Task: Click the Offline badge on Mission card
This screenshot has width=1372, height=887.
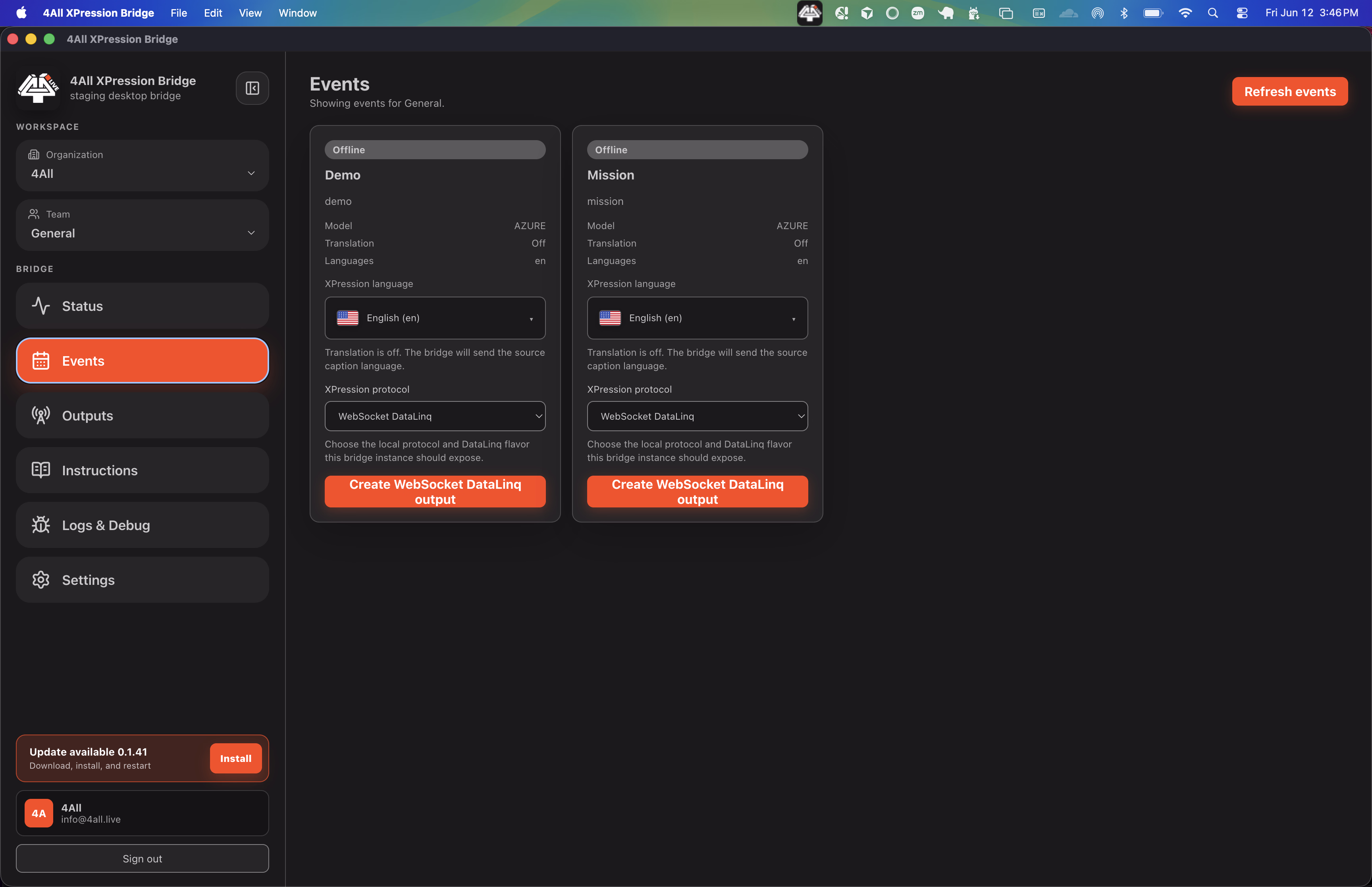Action: [697, 150]
